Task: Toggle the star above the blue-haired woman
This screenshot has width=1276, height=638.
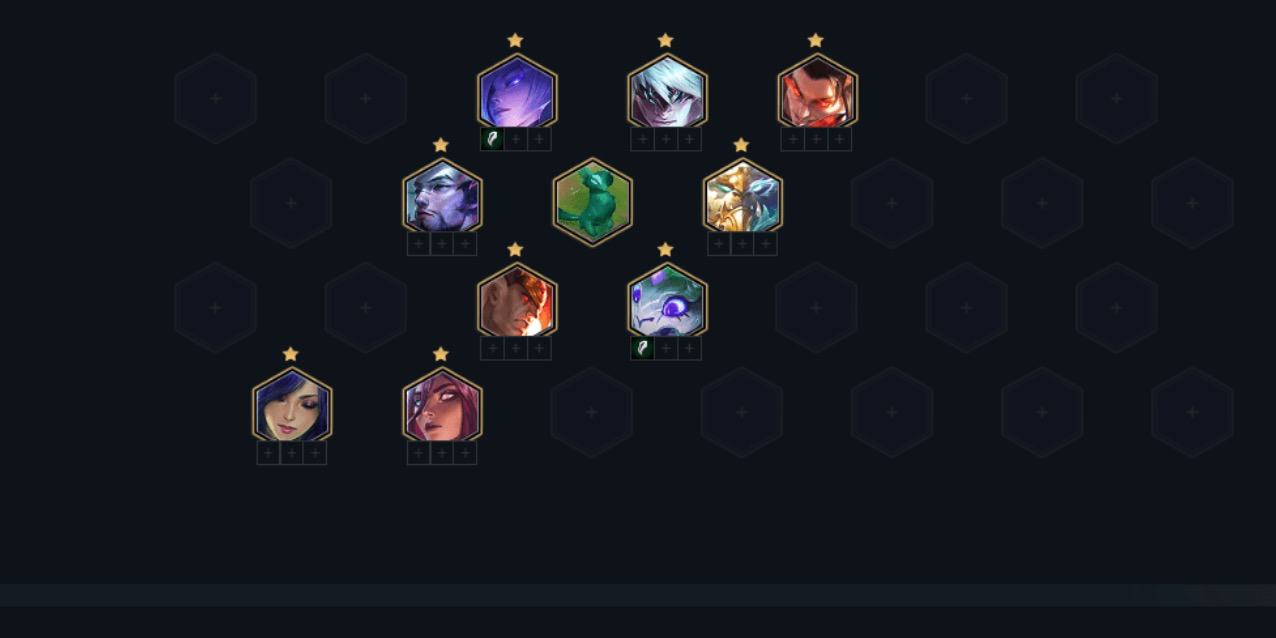Action: coord(290,354)
